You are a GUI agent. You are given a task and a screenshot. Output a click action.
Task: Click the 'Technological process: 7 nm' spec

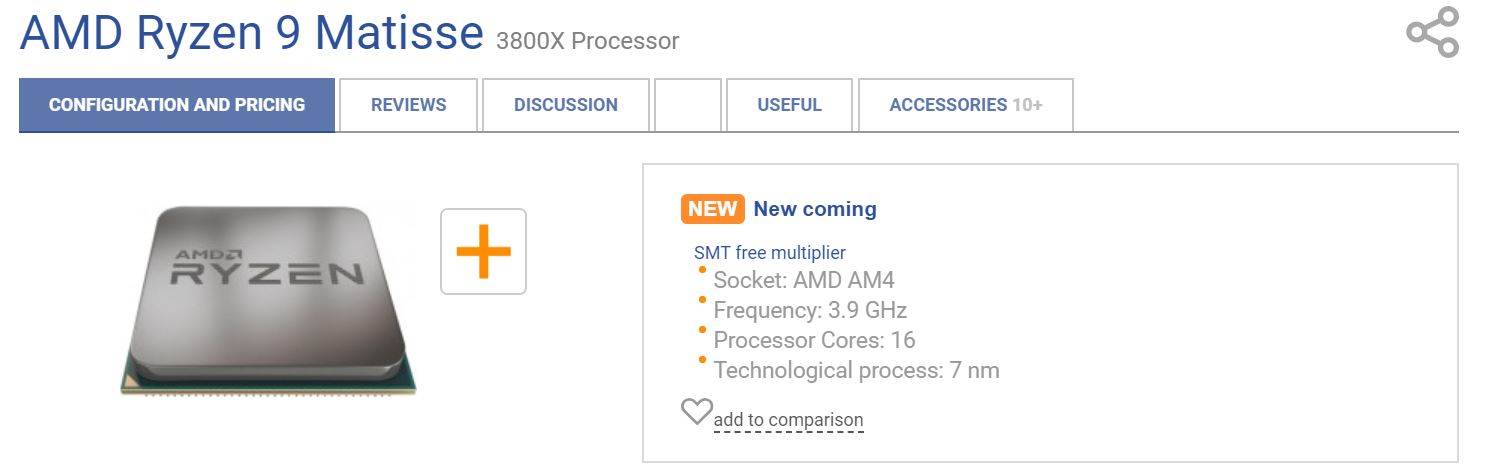856,371
